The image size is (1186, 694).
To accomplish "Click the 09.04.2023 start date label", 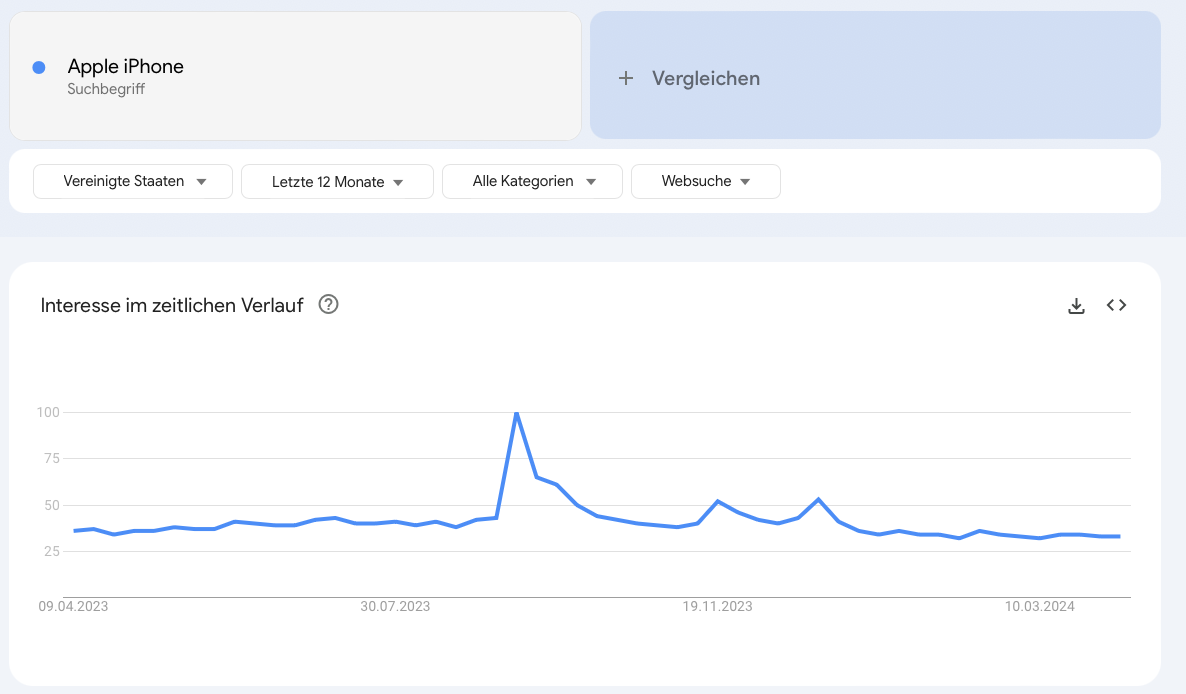I will pyautogui.click(x=73, y=606).
